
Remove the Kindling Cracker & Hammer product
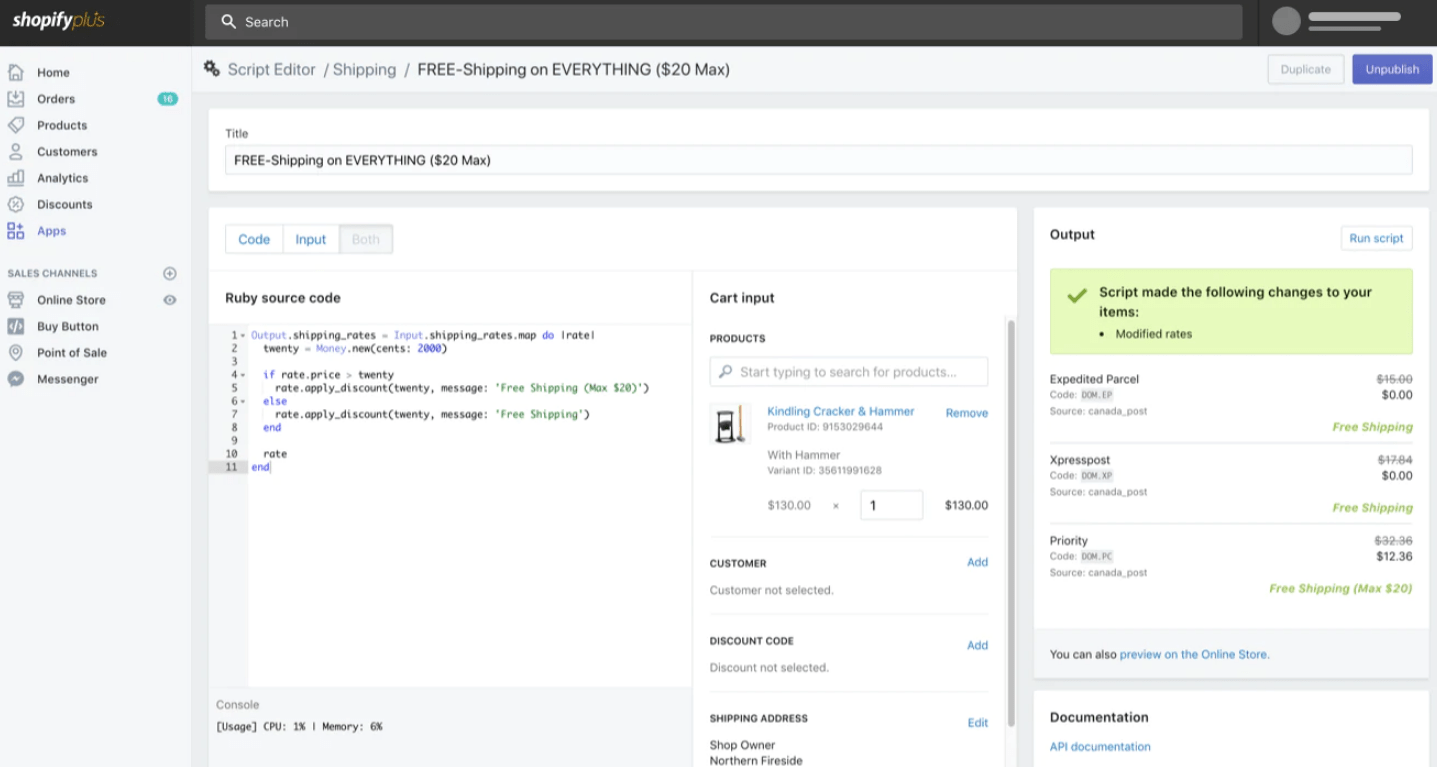click(966, 412)
